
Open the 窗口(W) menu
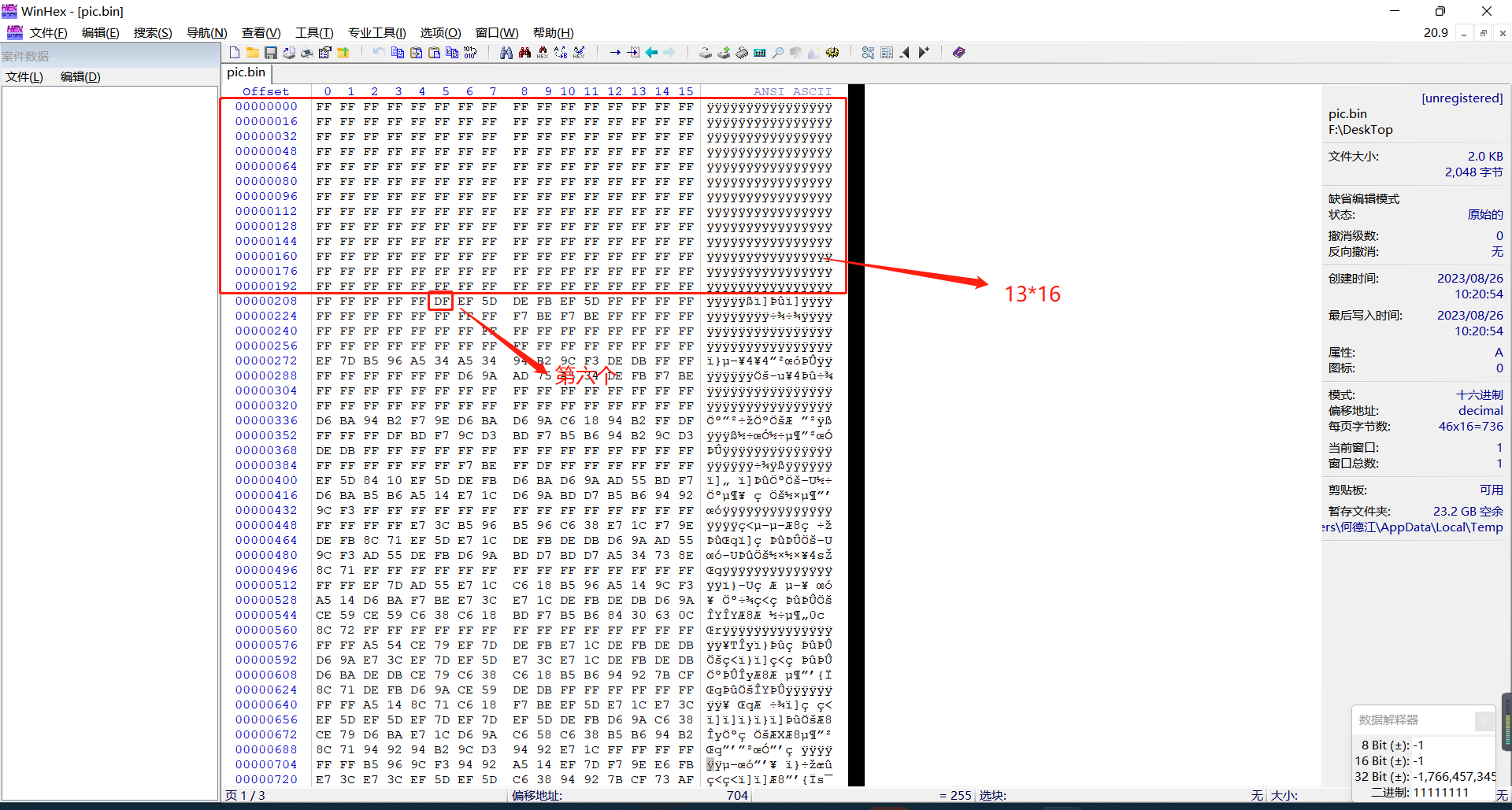tap(497, 33)
